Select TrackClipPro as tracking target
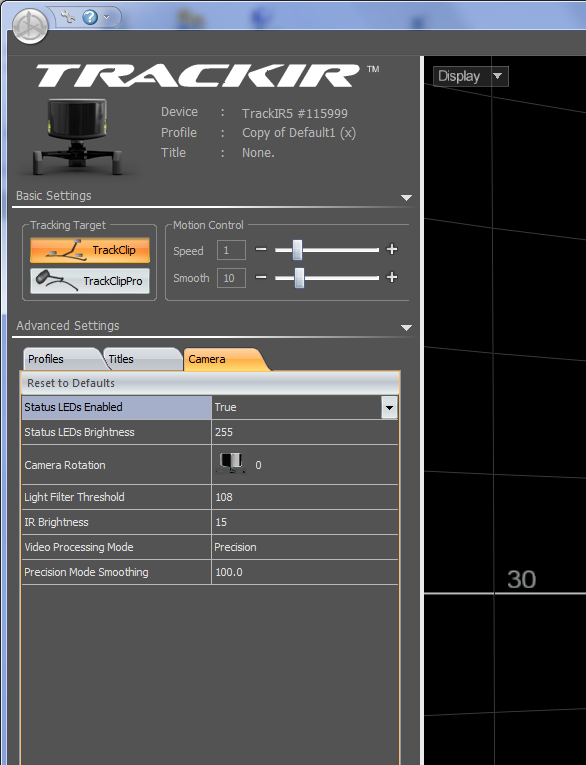The height and width of the screenshot is (765, 586). click(x=90, y=281)
